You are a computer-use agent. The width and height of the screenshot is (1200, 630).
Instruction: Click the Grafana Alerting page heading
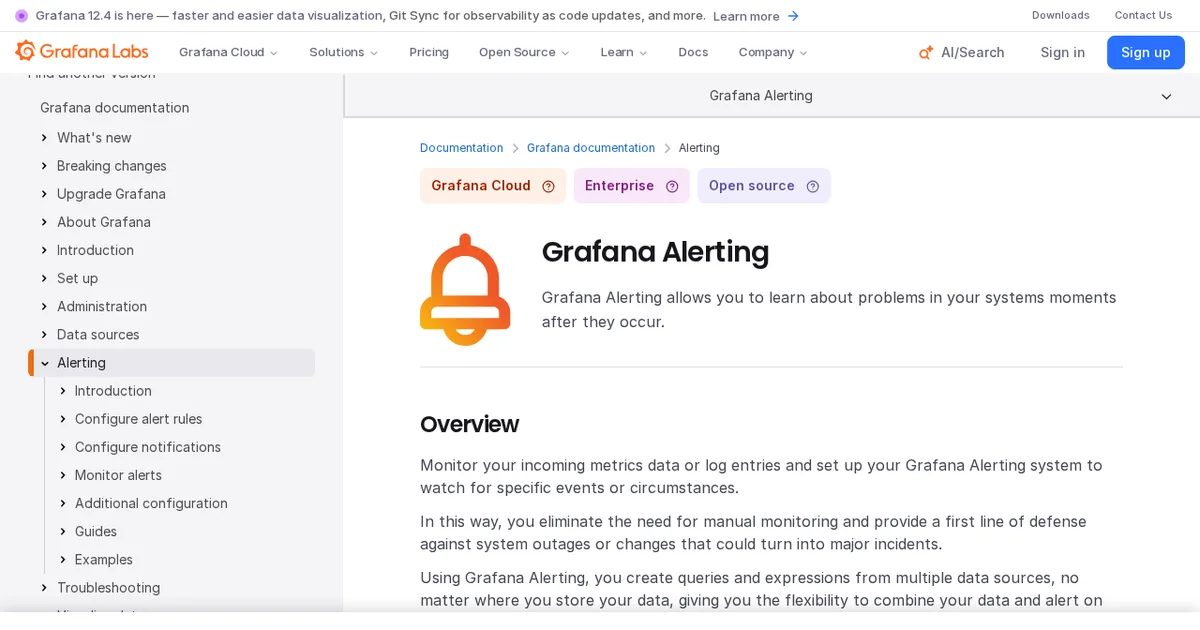click(x=655, y=251)
